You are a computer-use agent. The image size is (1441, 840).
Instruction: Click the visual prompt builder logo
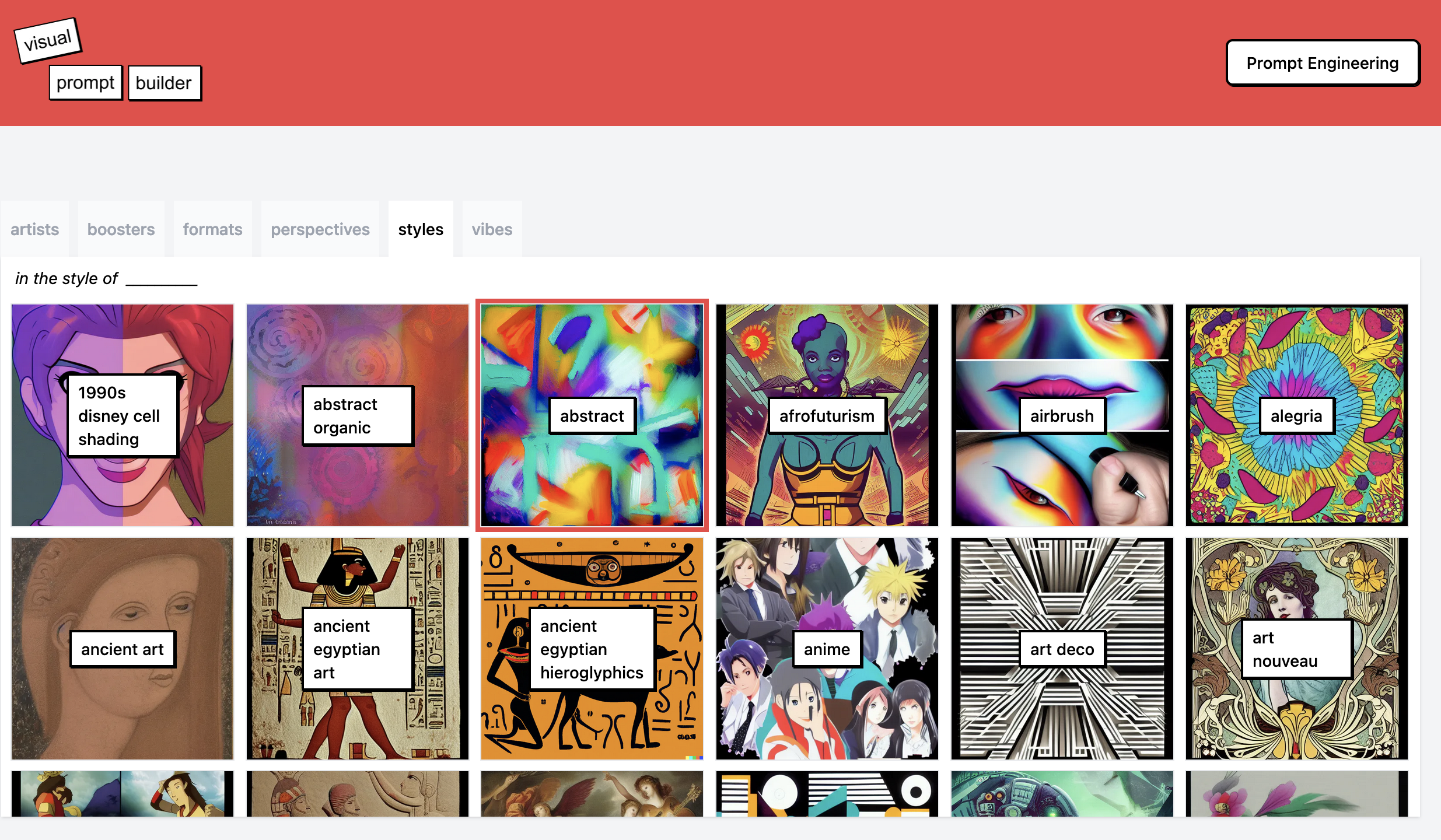tap(109, 62)
